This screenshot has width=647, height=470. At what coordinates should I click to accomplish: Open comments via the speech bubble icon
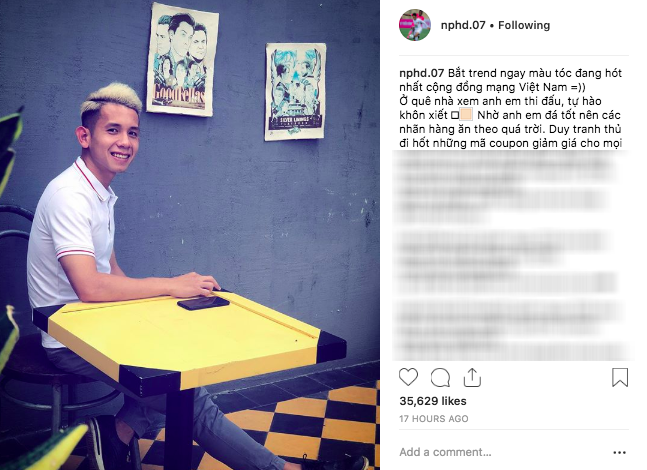coord(440,378)
